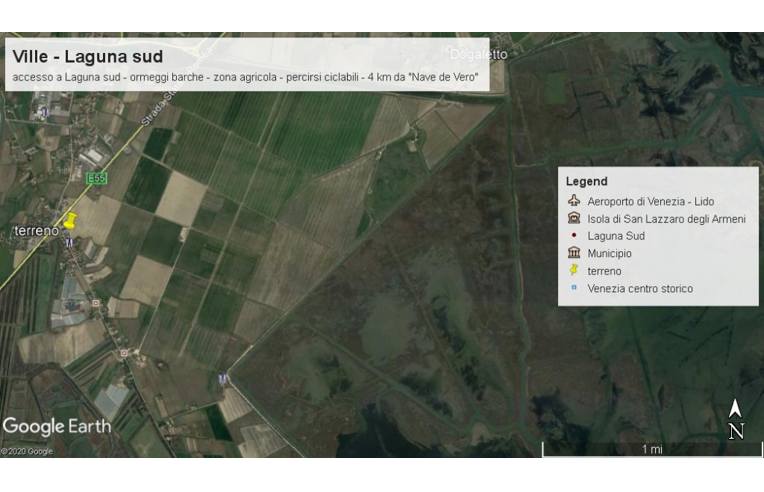
Task: Click the 1 mi scale bar
Action: (x=651, y=451)
